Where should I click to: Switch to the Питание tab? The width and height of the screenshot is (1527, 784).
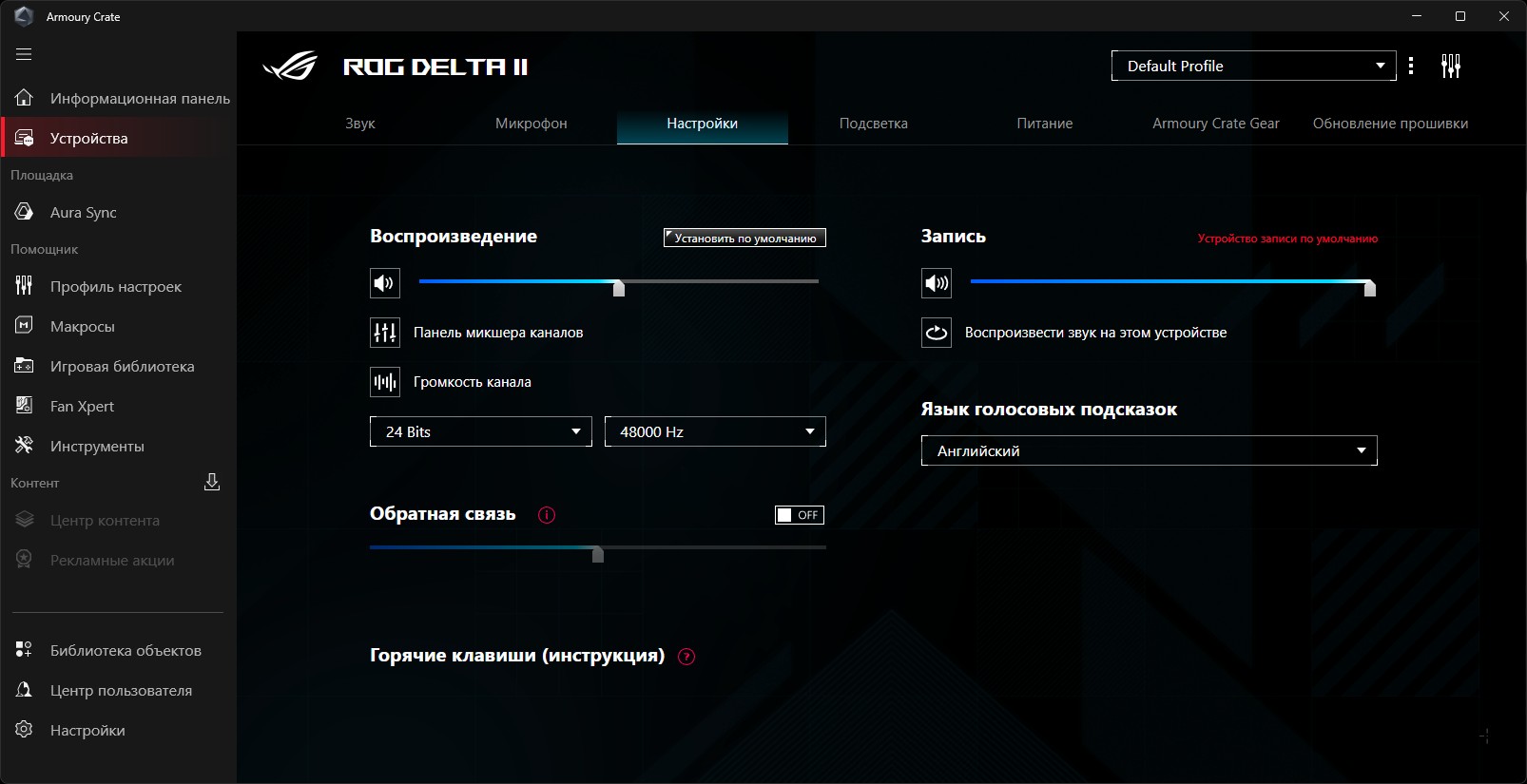point(1045,124)
